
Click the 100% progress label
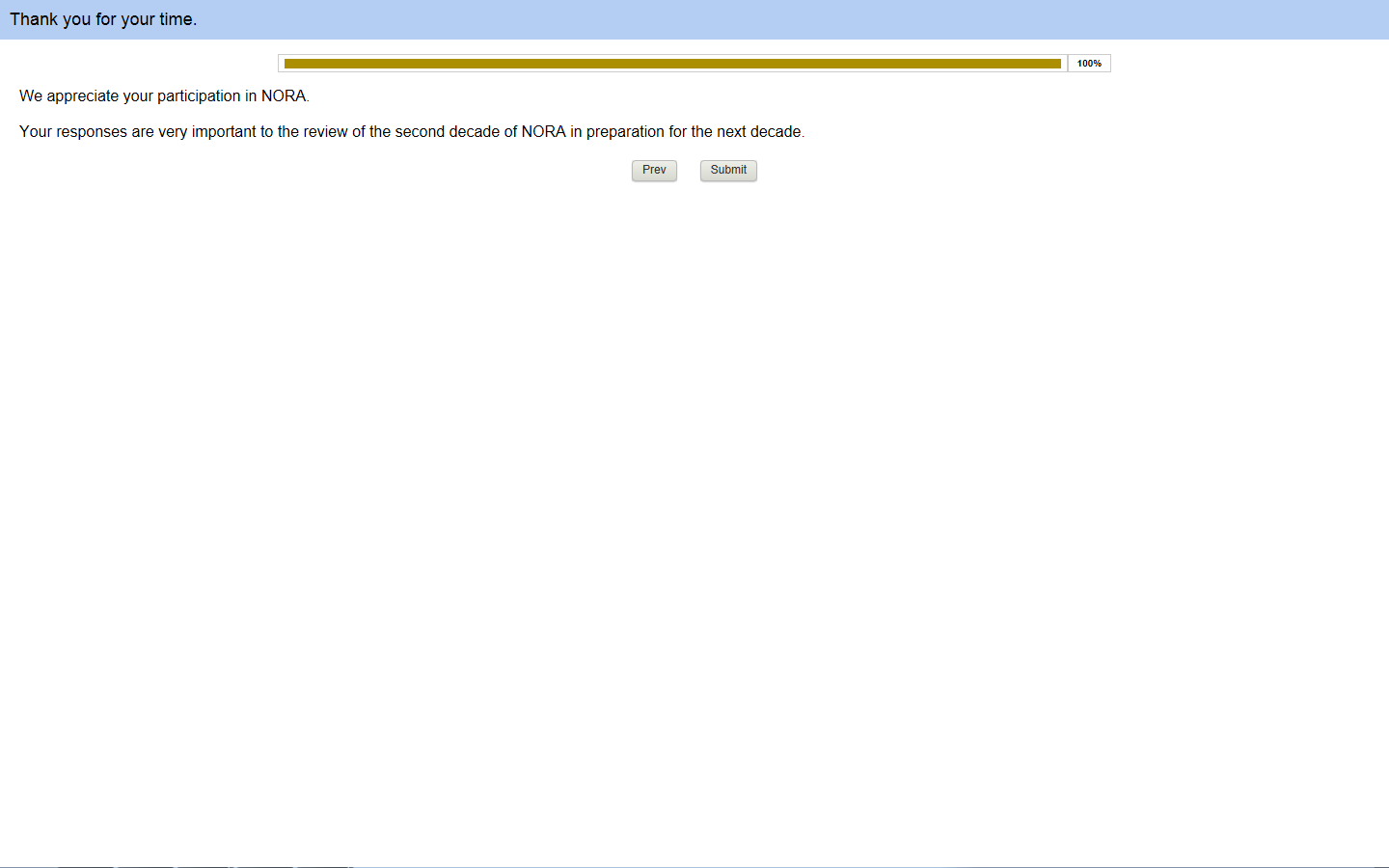[1089, 64]
